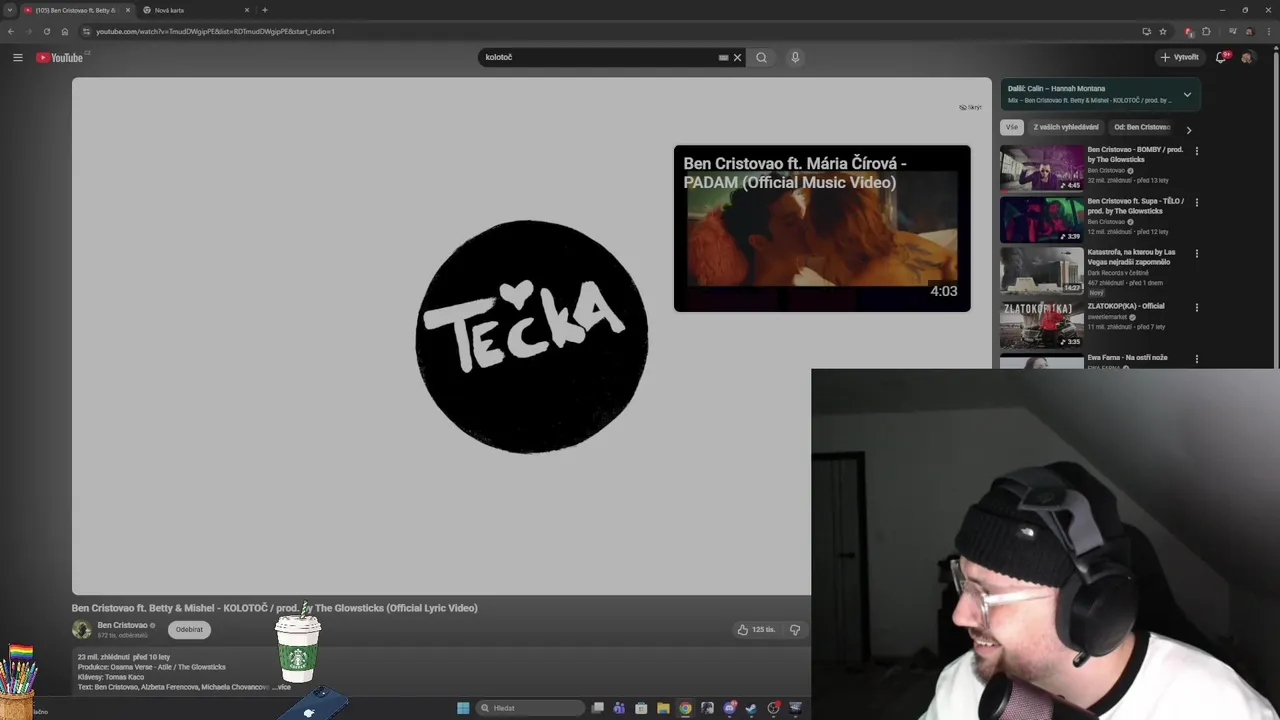Open the YouTube account avatar menu
This screenshot has width=1280, height=720.
point(1246,58)
